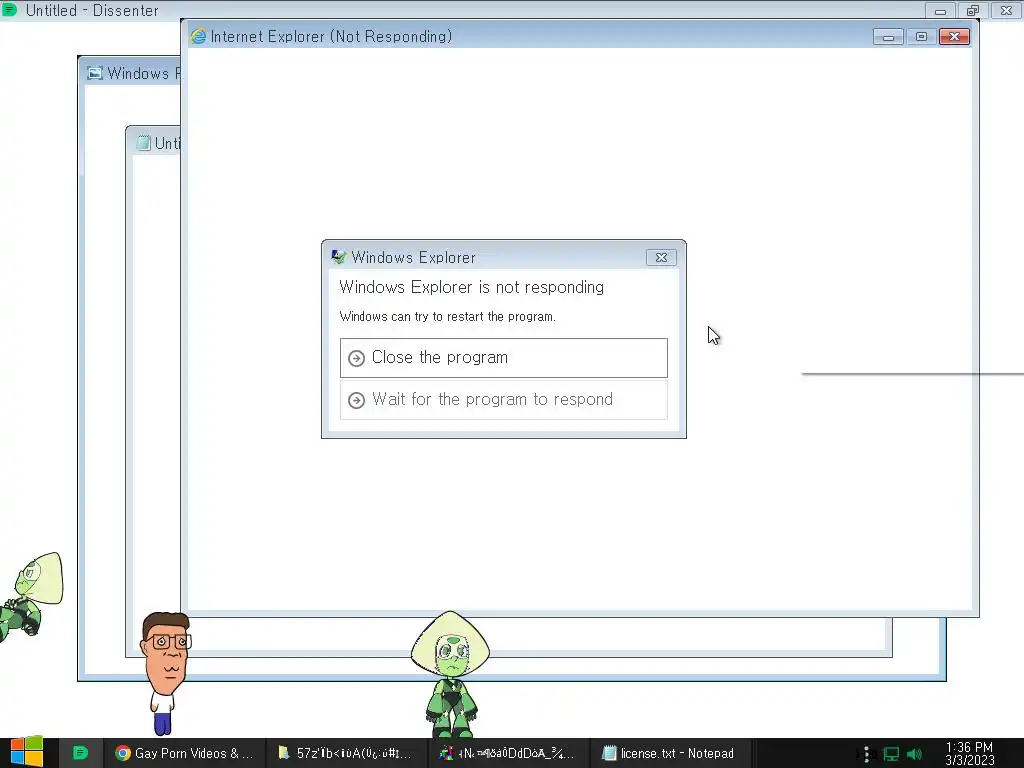Close the not-responding Internet Explorer window

coord(954,37)
